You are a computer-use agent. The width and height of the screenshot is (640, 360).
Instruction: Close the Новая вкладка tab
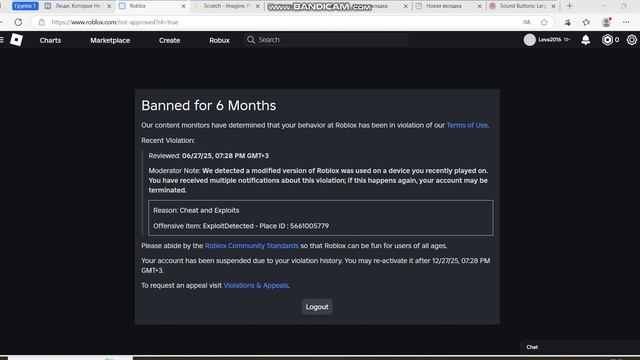[x=479, y=6]
